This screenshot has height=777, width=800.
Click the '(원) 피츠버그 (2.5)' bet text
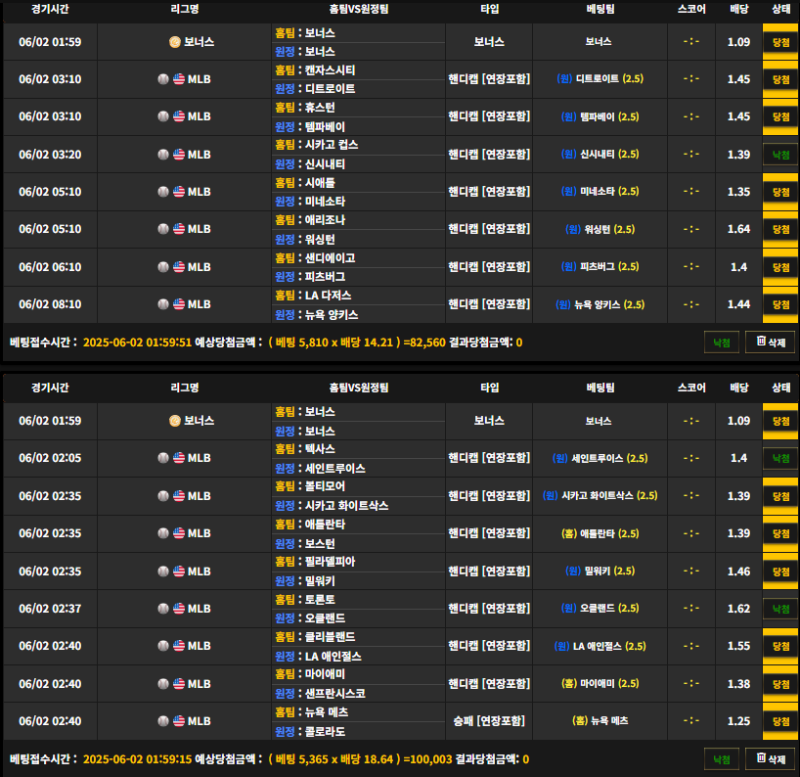[x=600, y=267]
